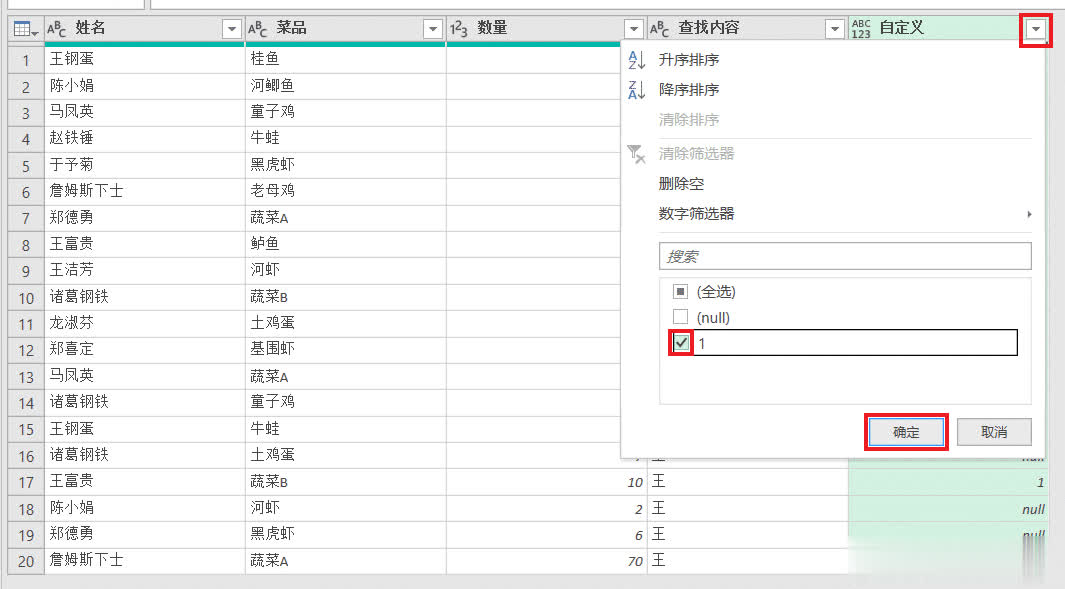The height and width of the screenshot is (589, 1065).
Task: Expand the 数量 column filter dropdown
Action: (633, 30)
